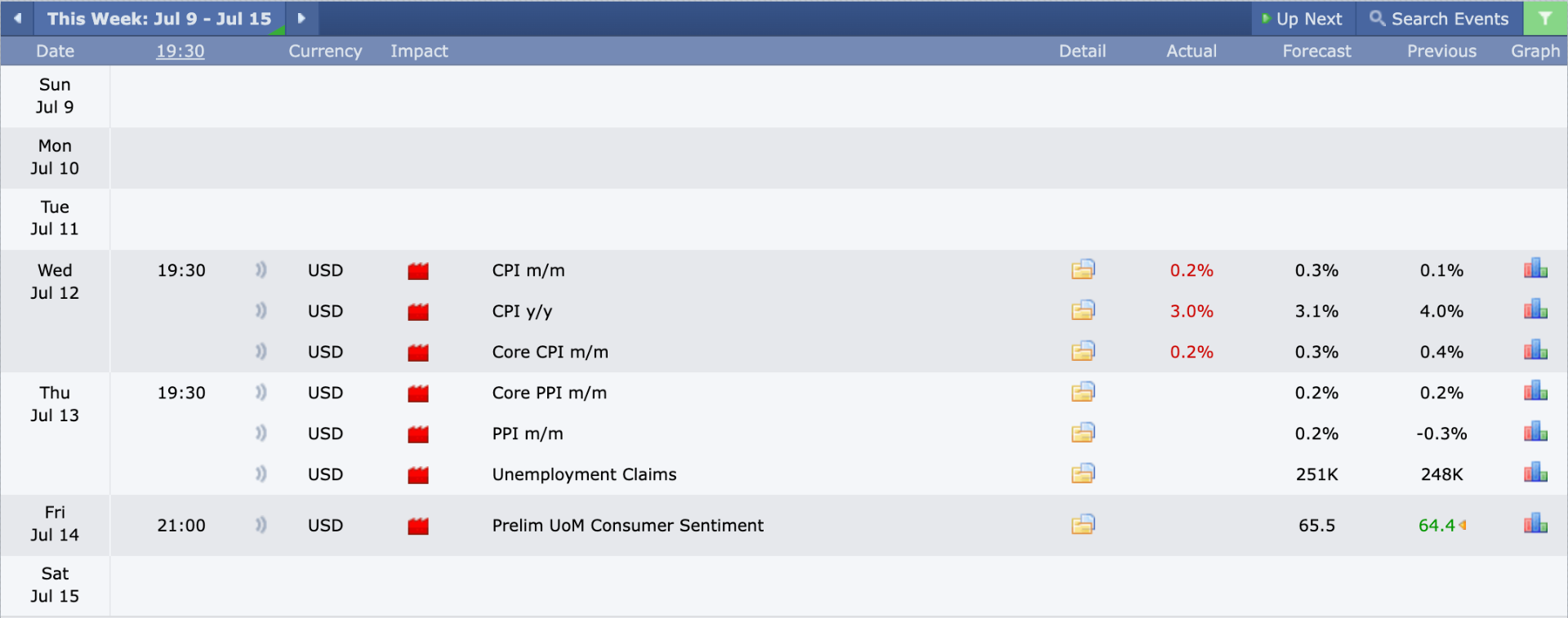Open detail folder for CPI m/m
Viewport: 1568px width, 618px height.
pos(1083,269)
